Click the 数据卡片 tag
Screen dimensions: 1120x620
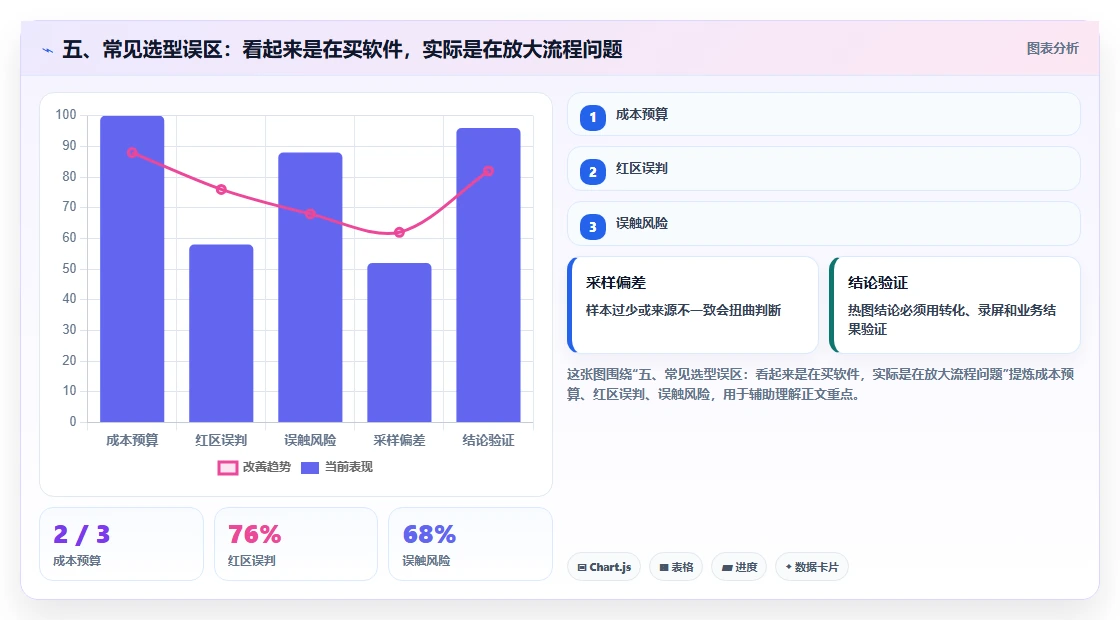coord(811,567)
